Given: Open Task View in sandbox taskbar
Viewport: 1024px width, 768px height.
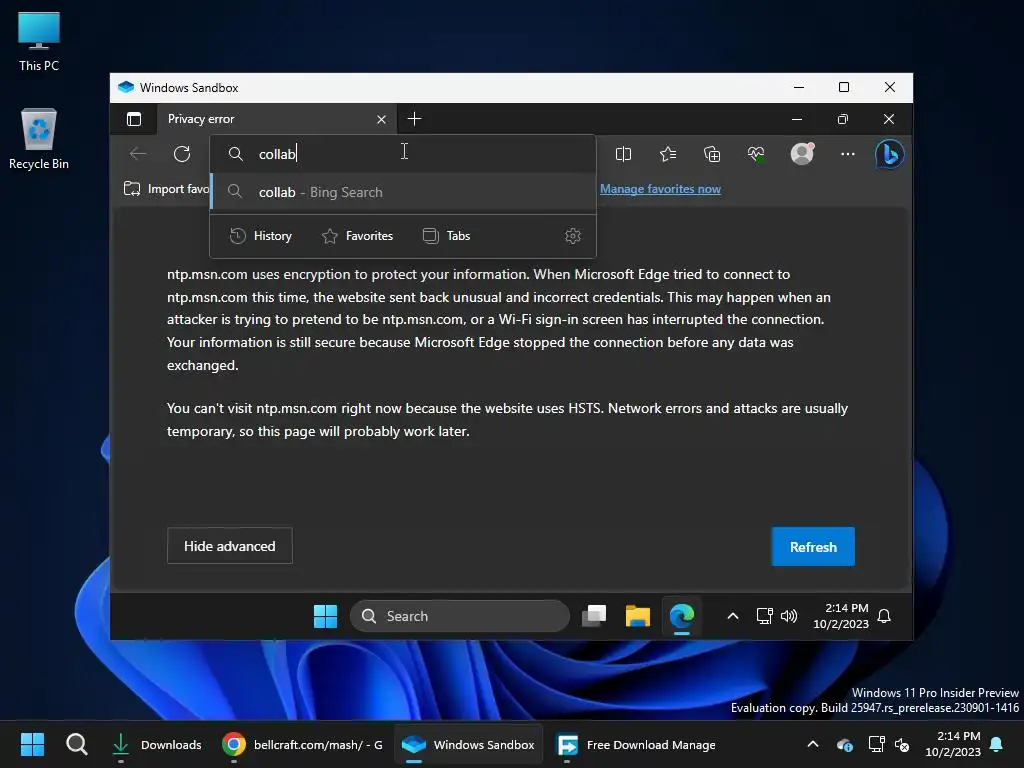Looking at the screenshot, I should pos(594,616).
